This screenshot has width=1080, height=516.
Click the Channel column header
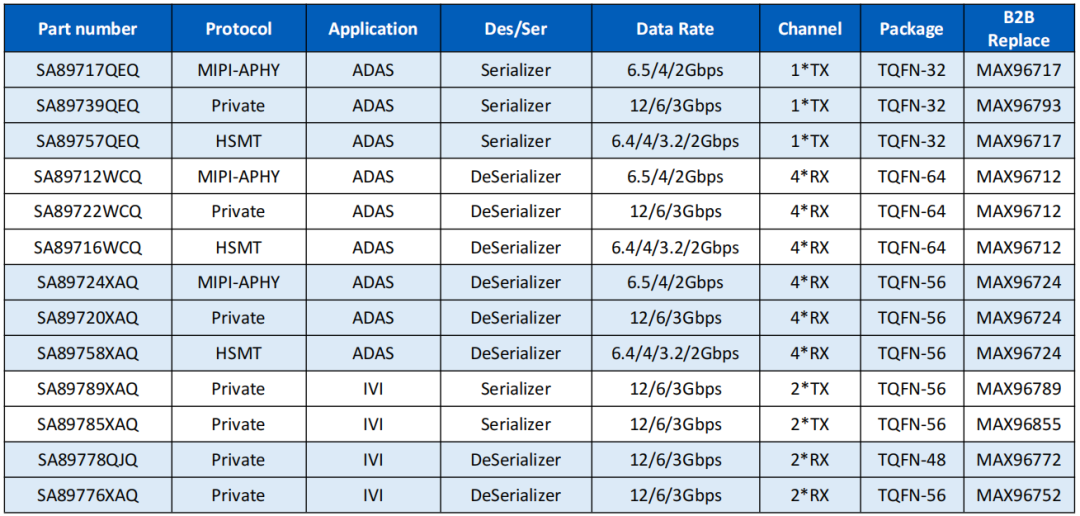pos(810,29)
